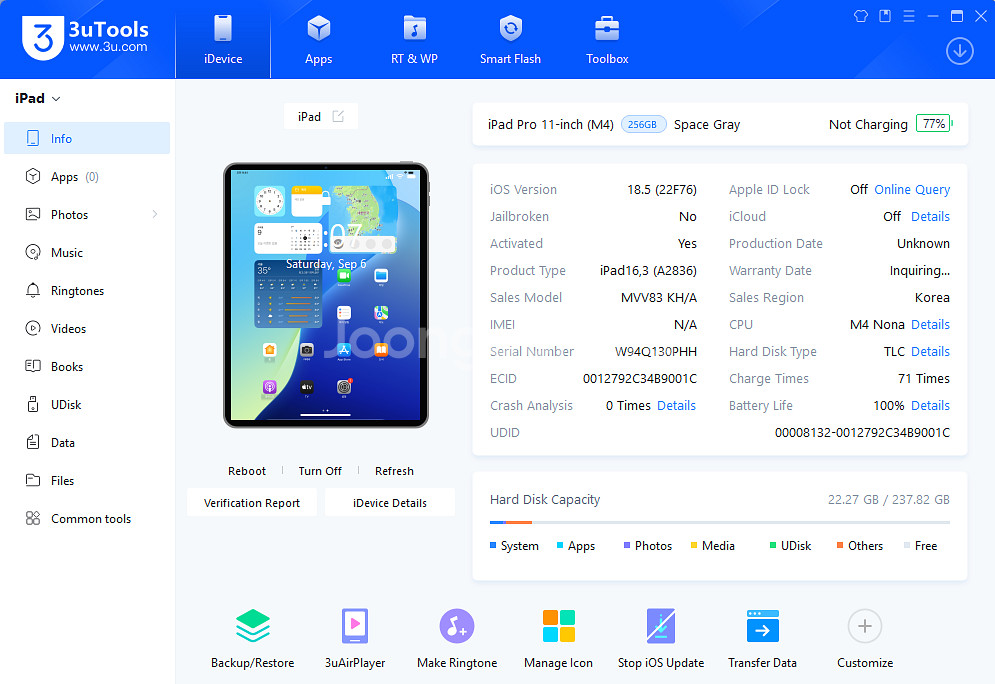Click the hard disk capacity bar
Viewport: 995px width, 684px height.
720,522
